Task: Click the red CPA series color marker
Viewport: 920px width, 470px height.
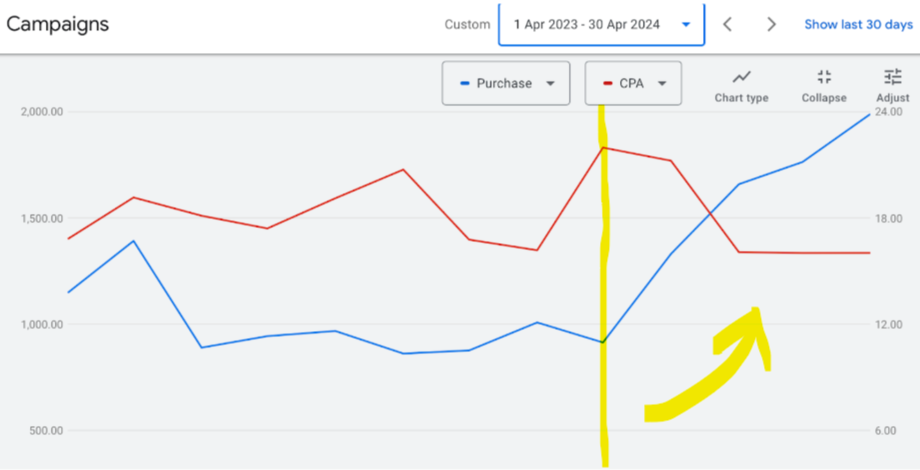Action: click(607, 84)
